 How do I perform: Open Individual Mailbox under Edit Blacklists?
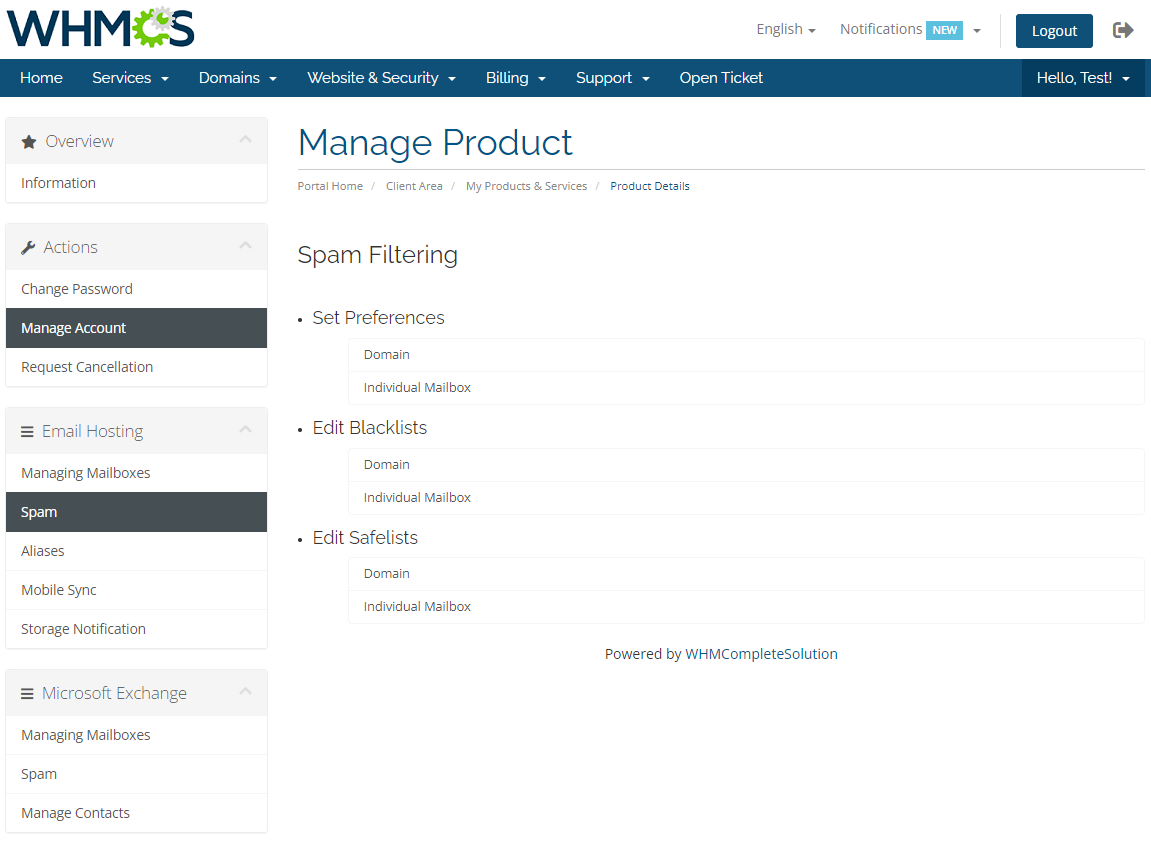coord(747,498)
